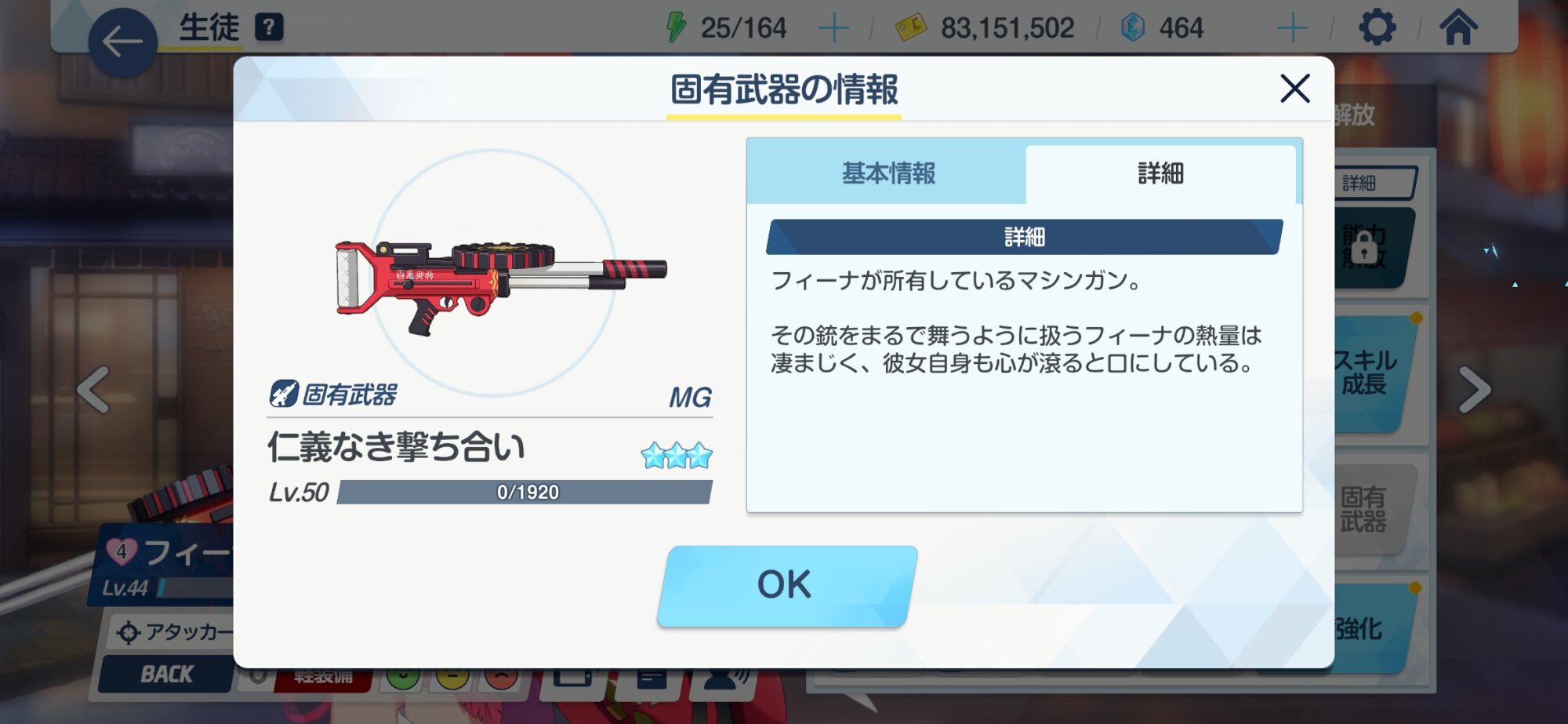The height and width of the screenshot is (724, 1568).
Task: Show the previous student with left chevron
Action: click(93, 389)
